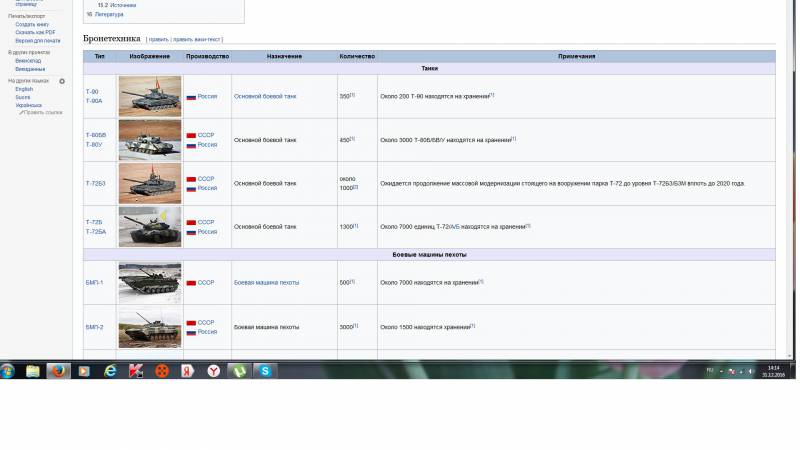Click the Т-72Б3 tank thumbnail
800x450 pixels.
pos(150,183)
